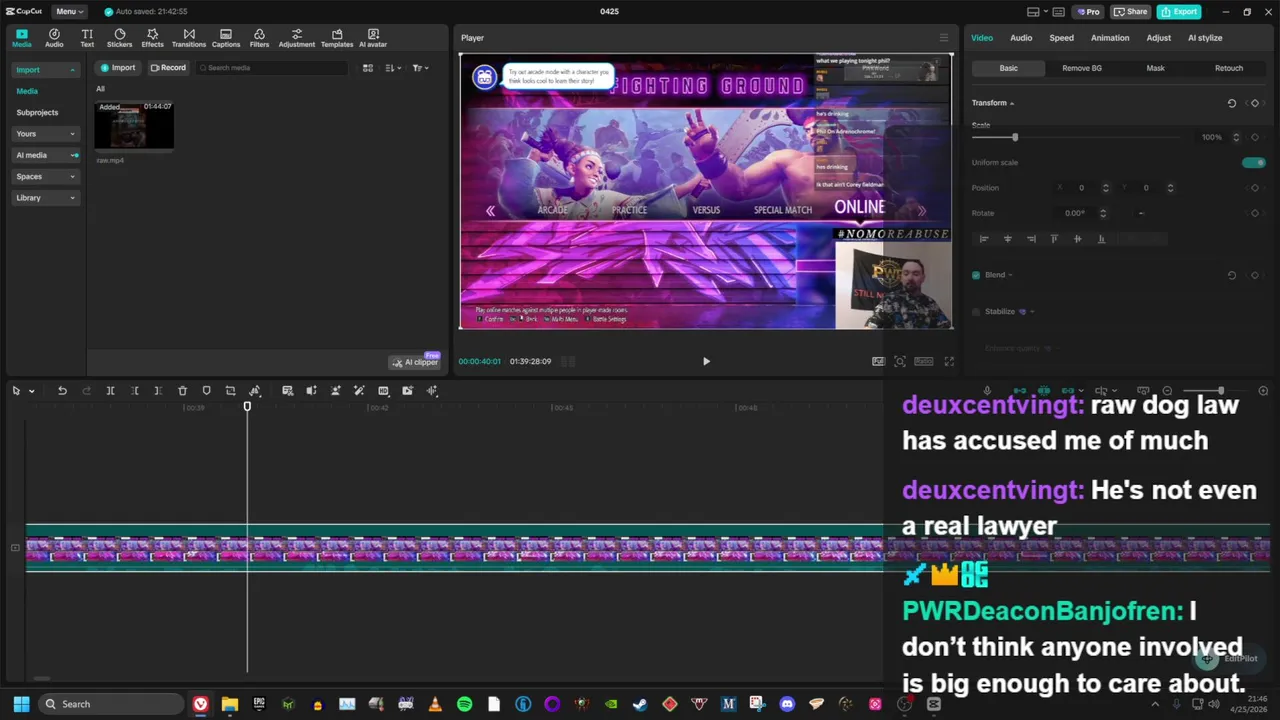
Task: Click the Record button in media panel
Action: click(168, 68)
